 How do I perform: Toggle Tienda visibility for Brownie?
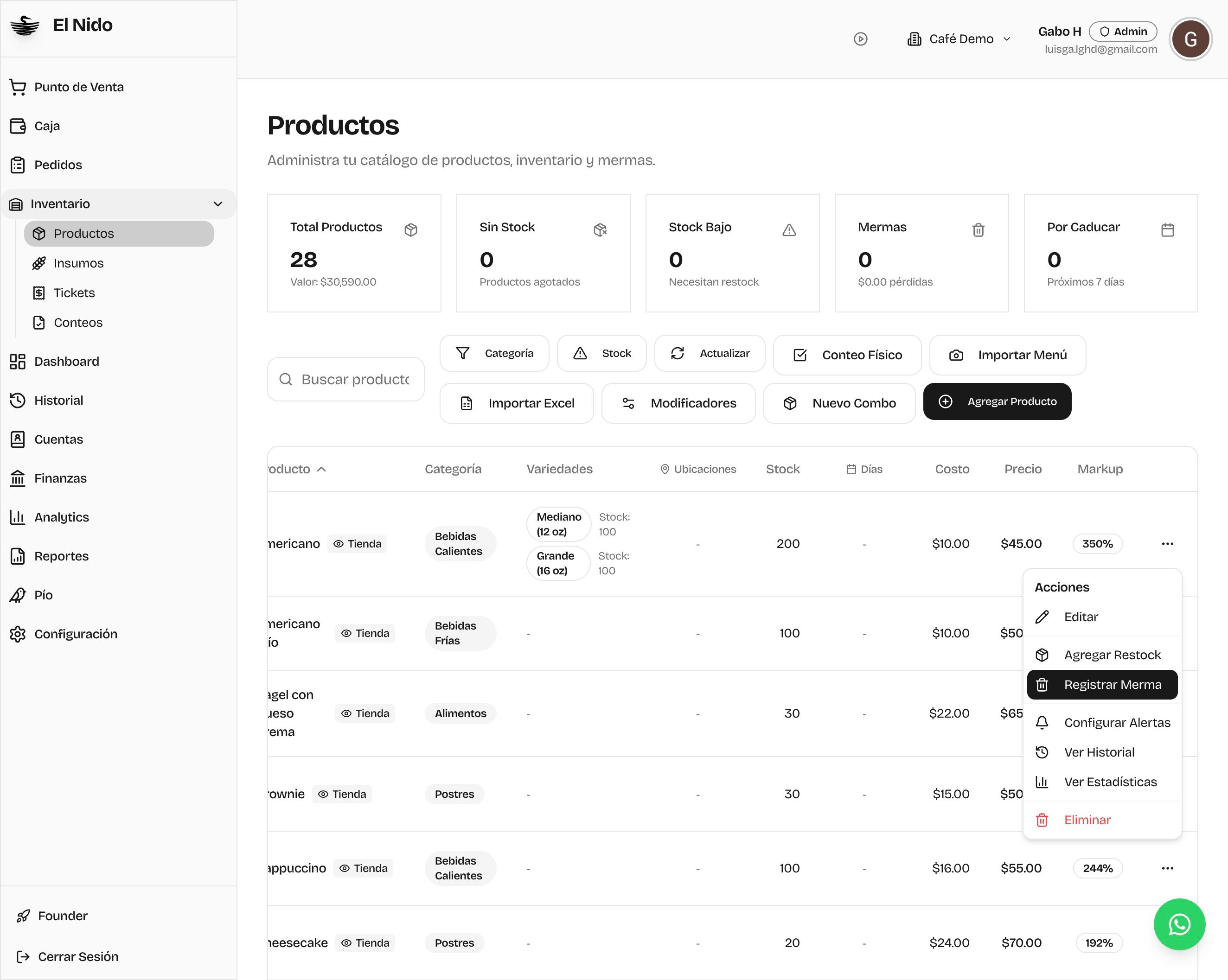pyautogui.click(x=342, y=795)
